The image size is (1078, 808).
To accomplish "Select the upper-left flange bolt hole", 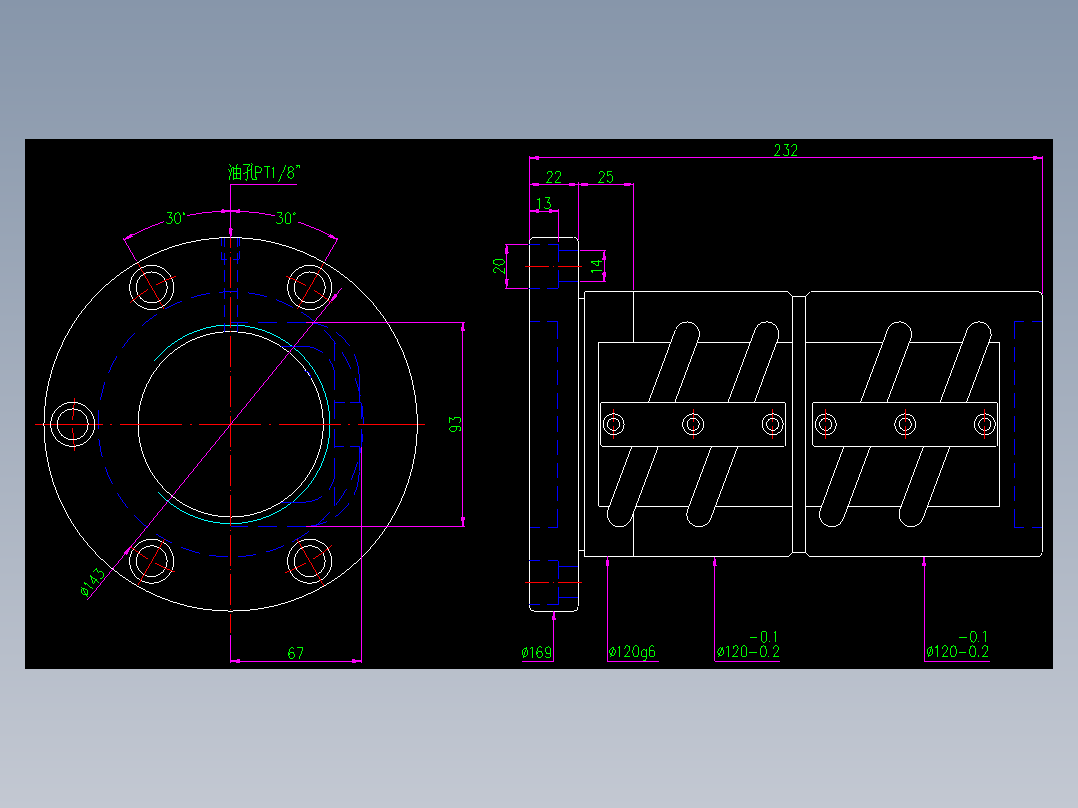I will coord(151,287).
